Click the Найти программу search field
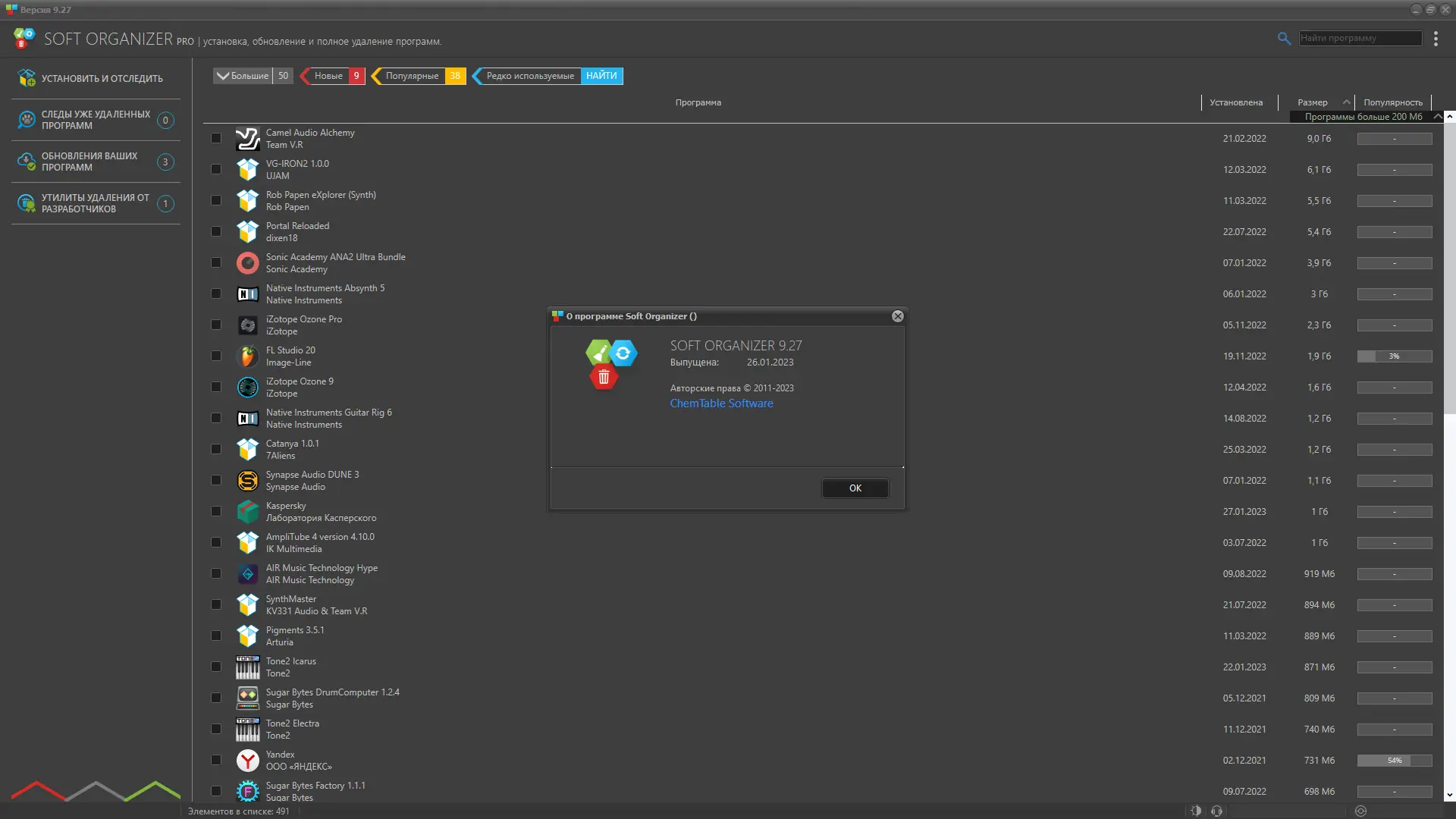The image size is (1456, 819). click(x=1360, y=38)
